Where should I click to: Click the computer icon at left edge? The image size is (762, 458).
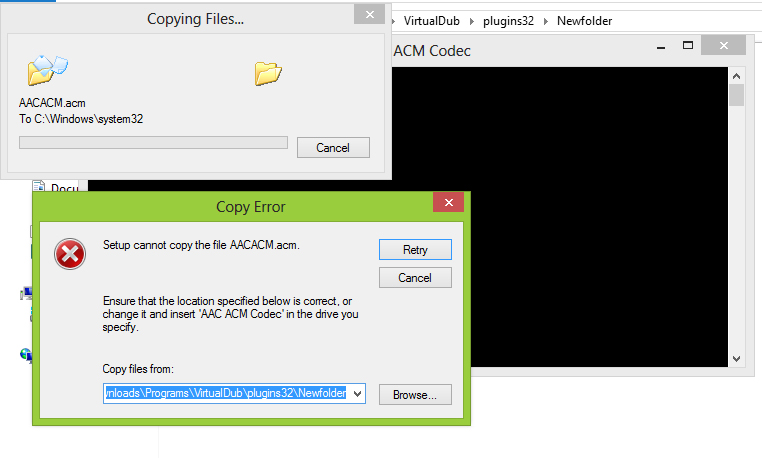26,293
